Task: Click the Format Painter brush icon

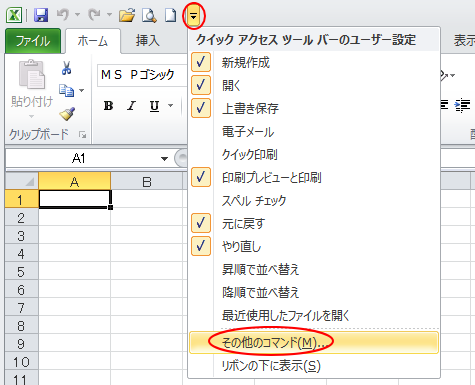Action: pyautogui.click(x=67, y=114)
